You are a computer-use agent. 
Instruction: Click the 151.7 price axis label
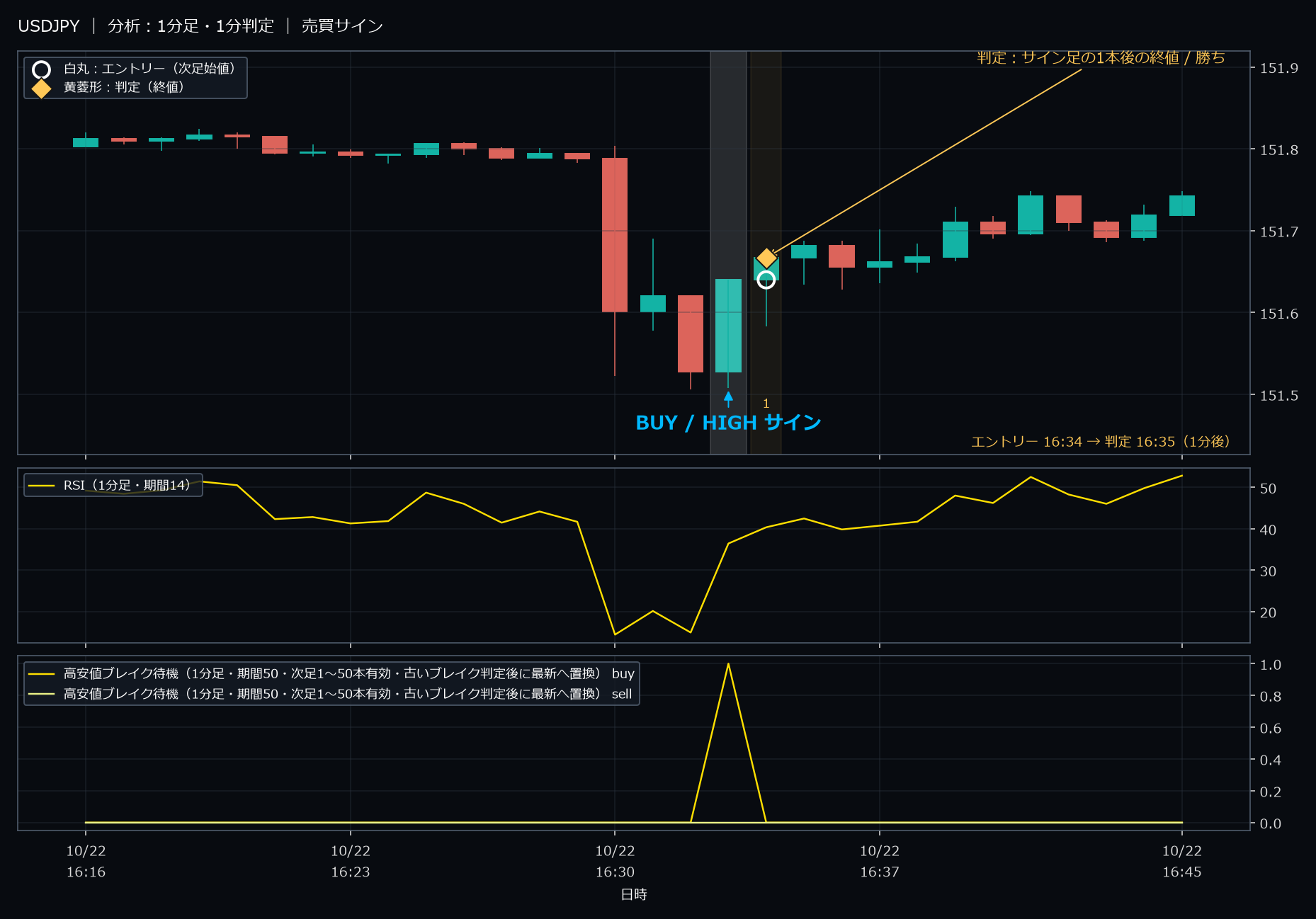1279,232
